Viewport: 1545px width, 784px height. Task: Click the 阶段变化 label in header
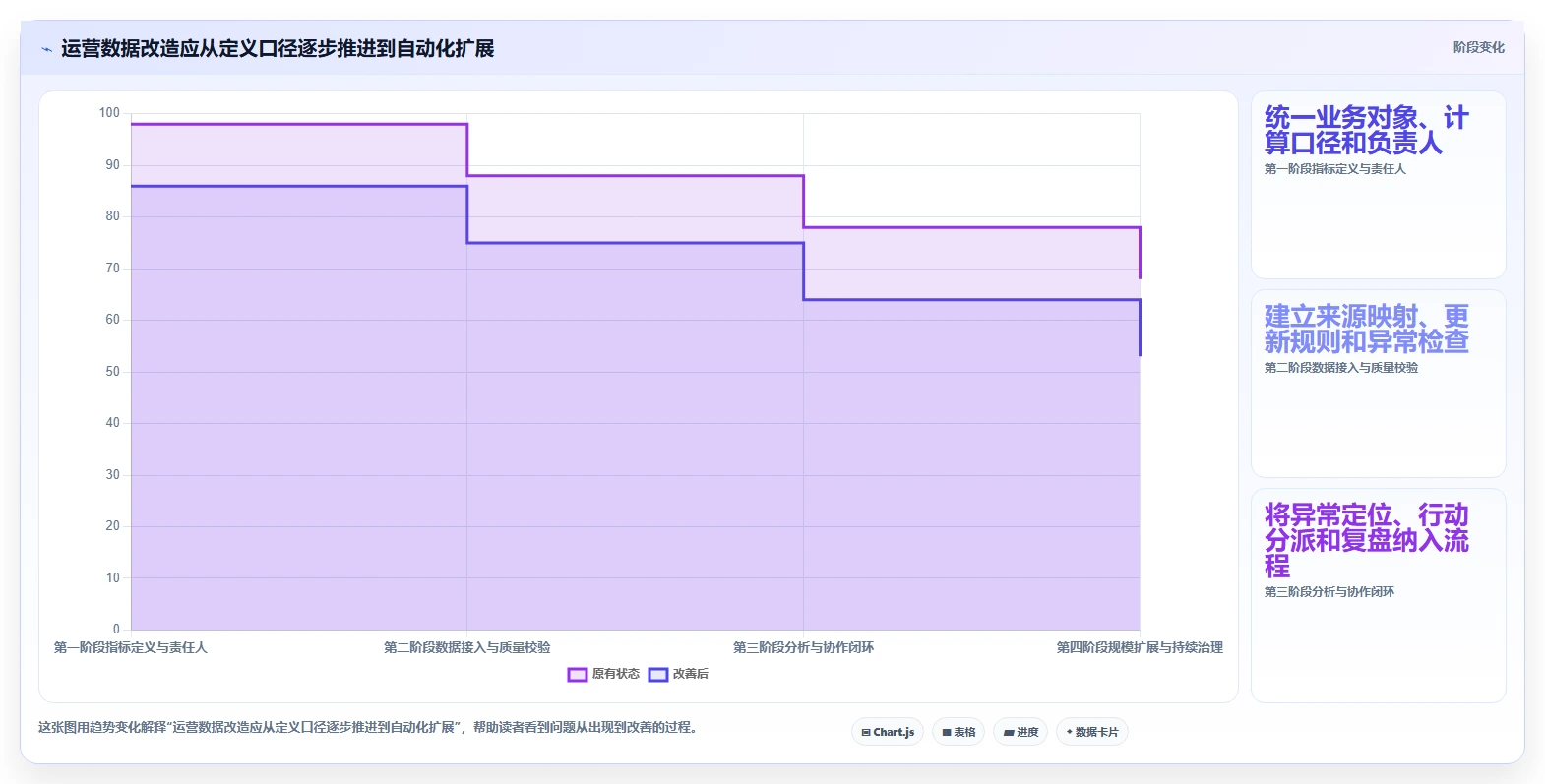(x=1478, y=47)
